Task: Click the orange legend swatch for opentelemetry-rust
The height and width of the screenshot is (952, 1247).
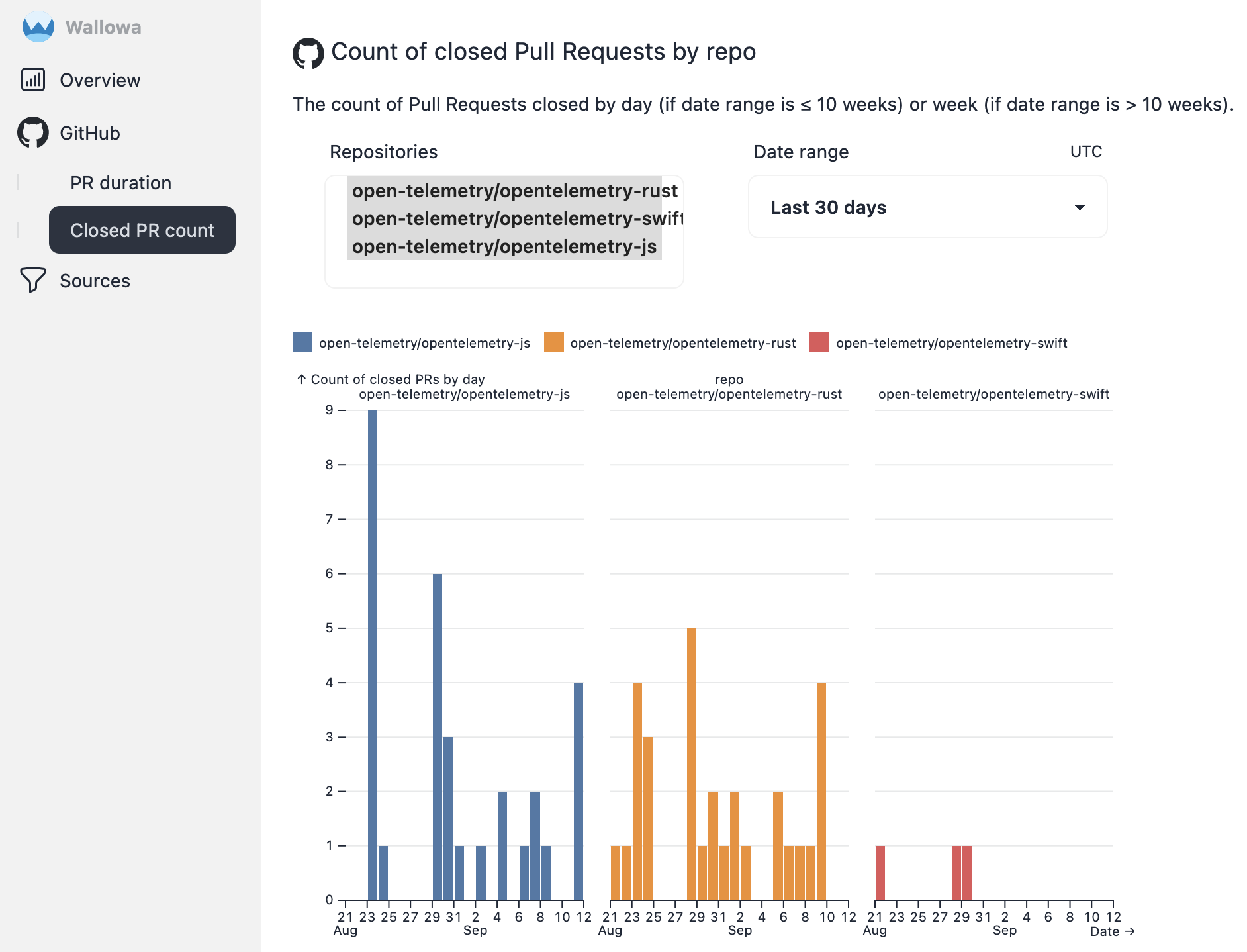Action: pos(553,342)
